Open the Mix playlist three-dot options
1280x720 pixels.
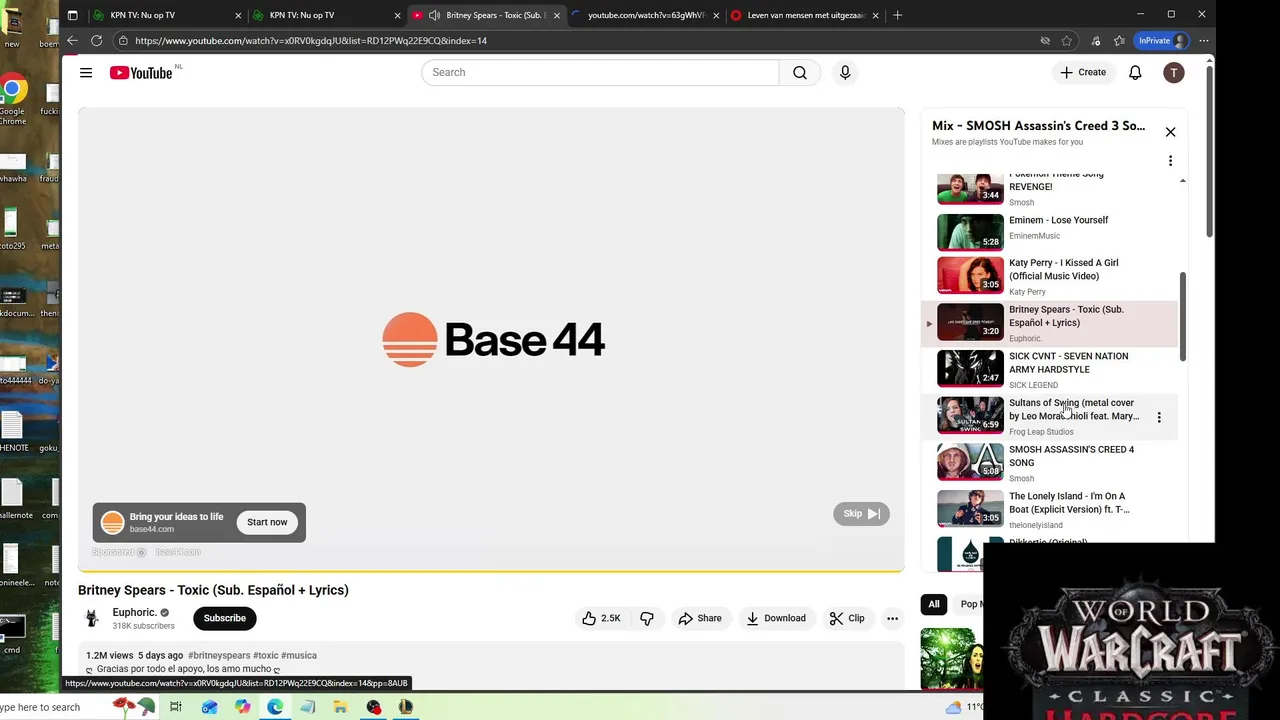(1170, 161)
